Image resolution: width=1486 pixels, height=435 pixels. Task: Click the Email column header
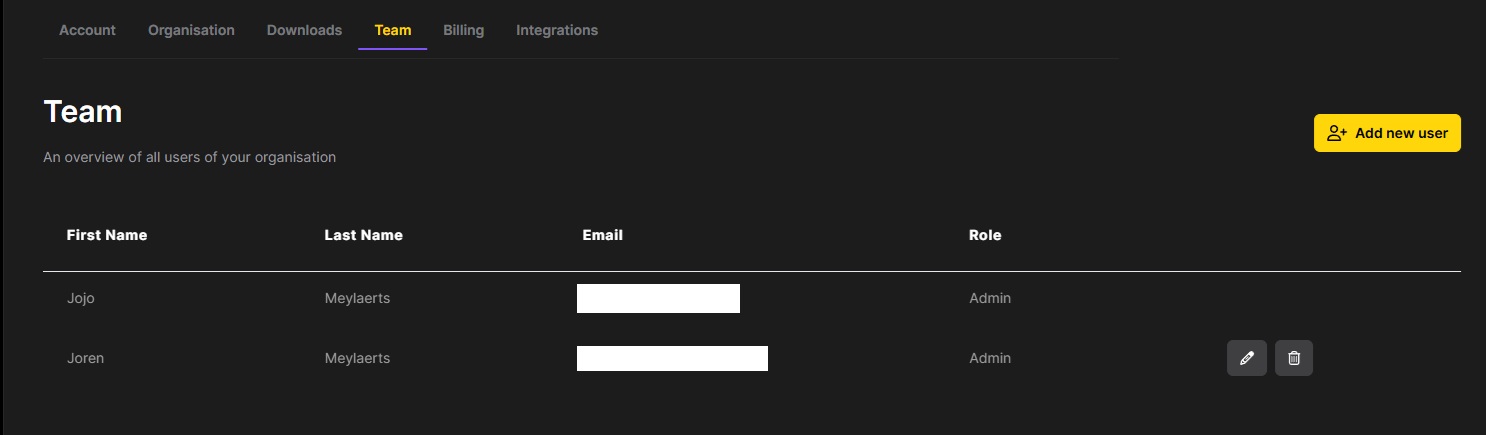click(x=602, y=235)
